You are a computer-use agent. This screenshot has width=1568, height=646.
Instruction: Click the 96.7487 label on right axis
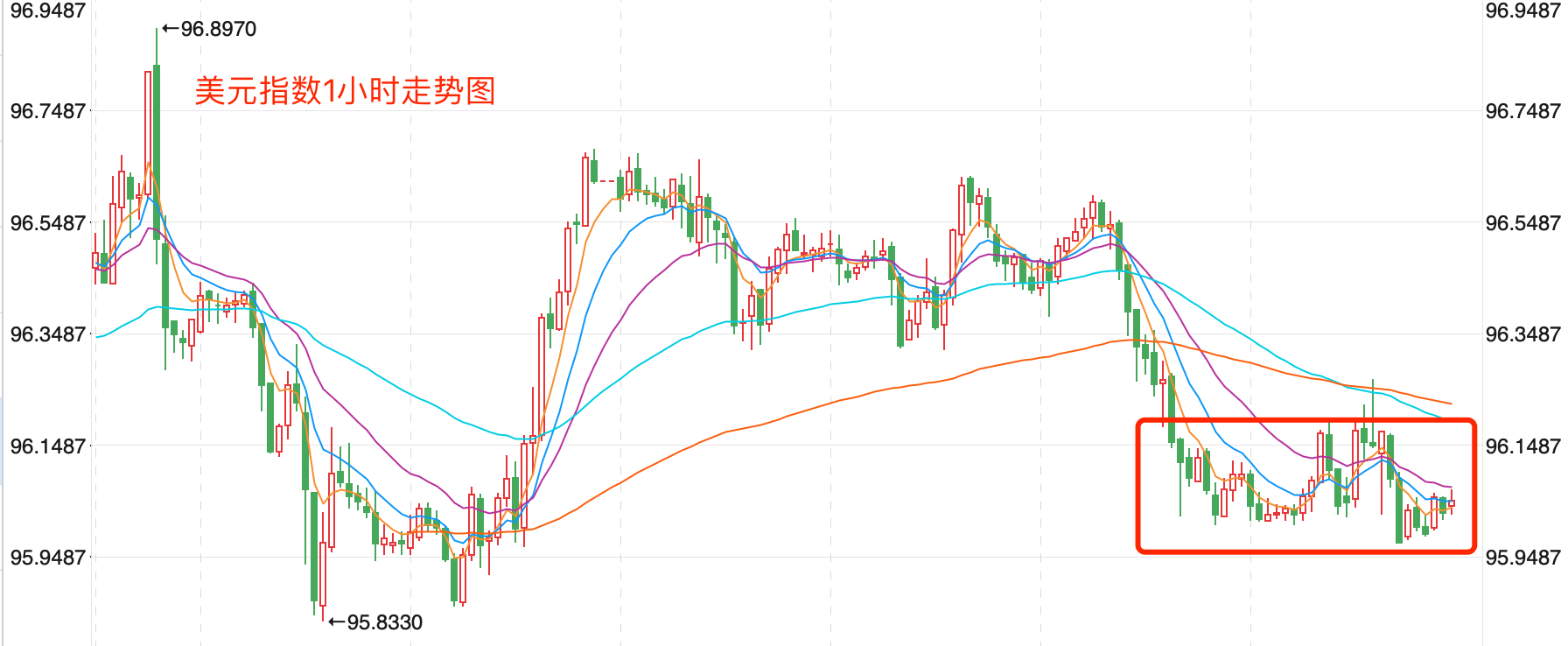tap(1522, 111)
